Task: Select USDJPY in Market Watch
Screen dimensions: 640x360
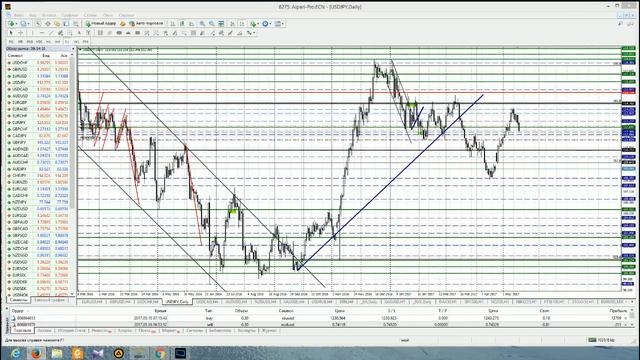Action: click(38, 82)
